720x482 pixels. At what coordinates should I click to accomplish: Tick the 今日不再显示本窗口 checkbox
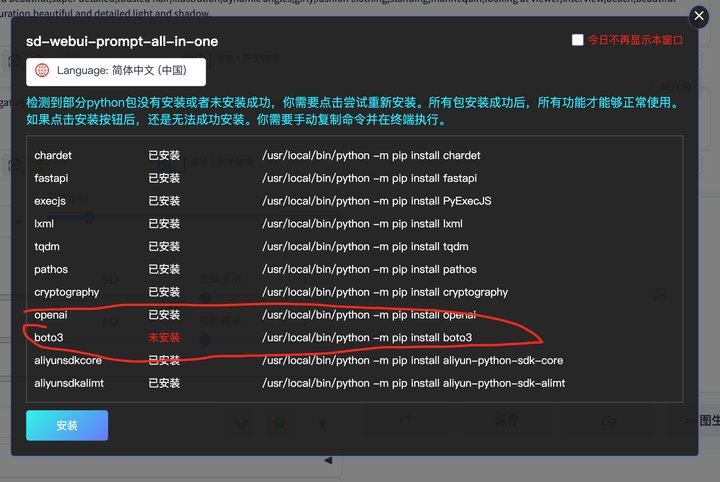click(578, 40)
